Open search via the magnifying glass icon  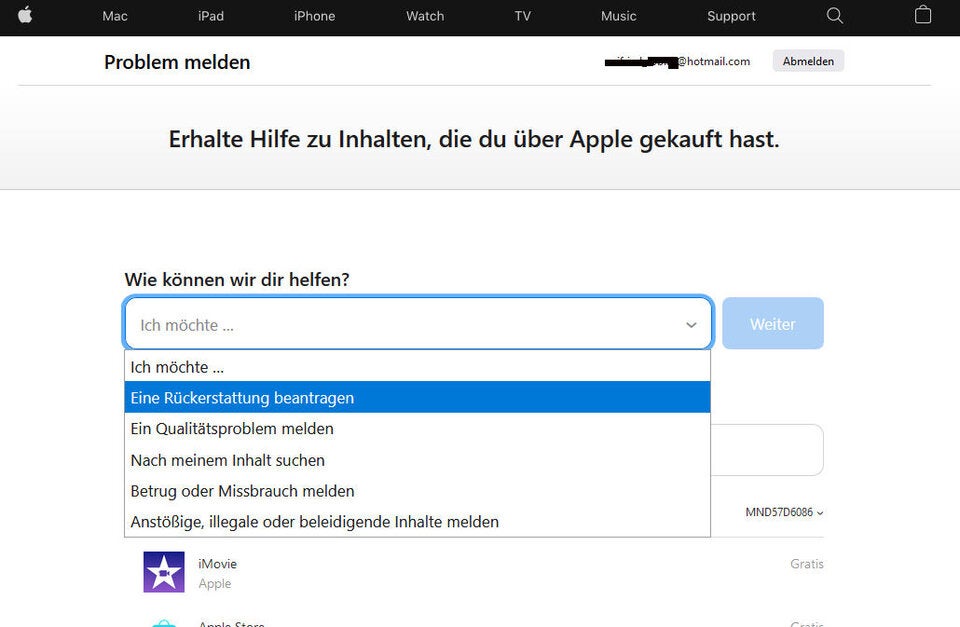pos(834,16)
